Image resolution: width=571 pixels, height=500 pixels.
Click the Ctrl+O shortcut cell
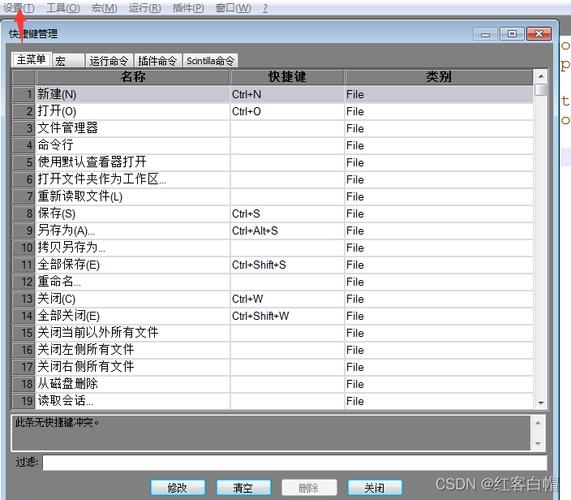coord(287,112)
